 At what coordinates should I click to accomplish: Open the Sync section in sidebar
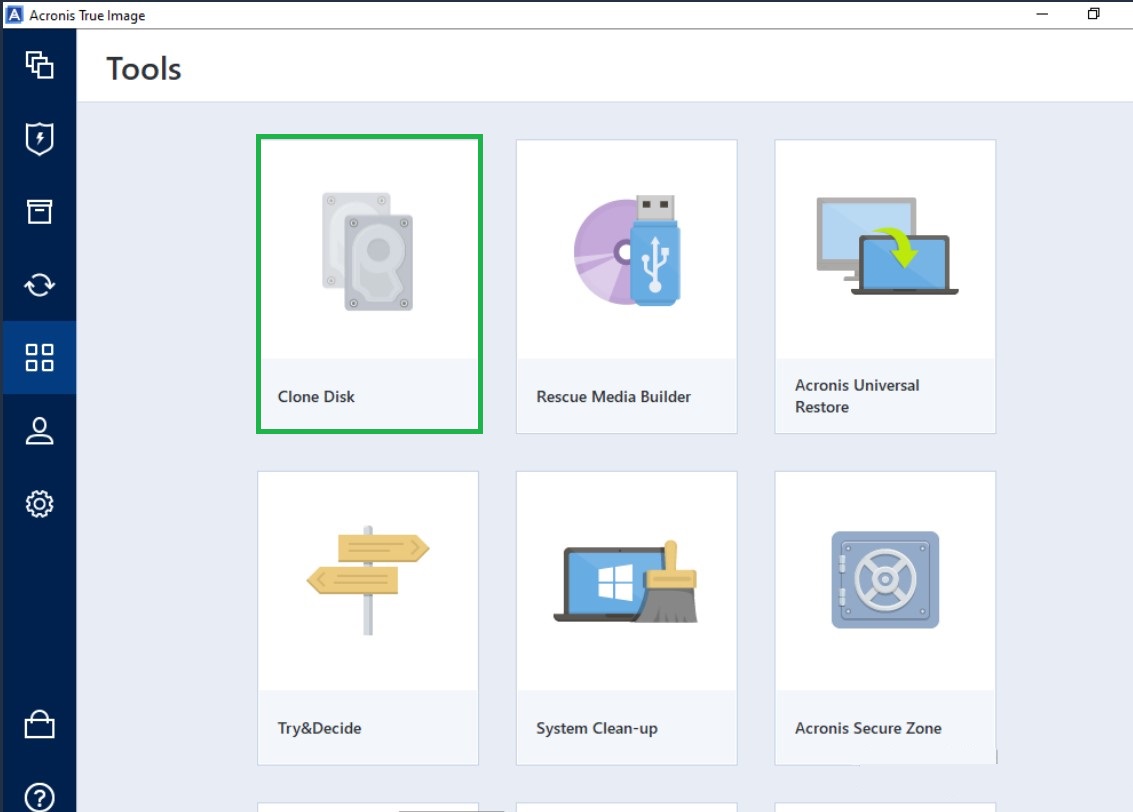(39, 285)
